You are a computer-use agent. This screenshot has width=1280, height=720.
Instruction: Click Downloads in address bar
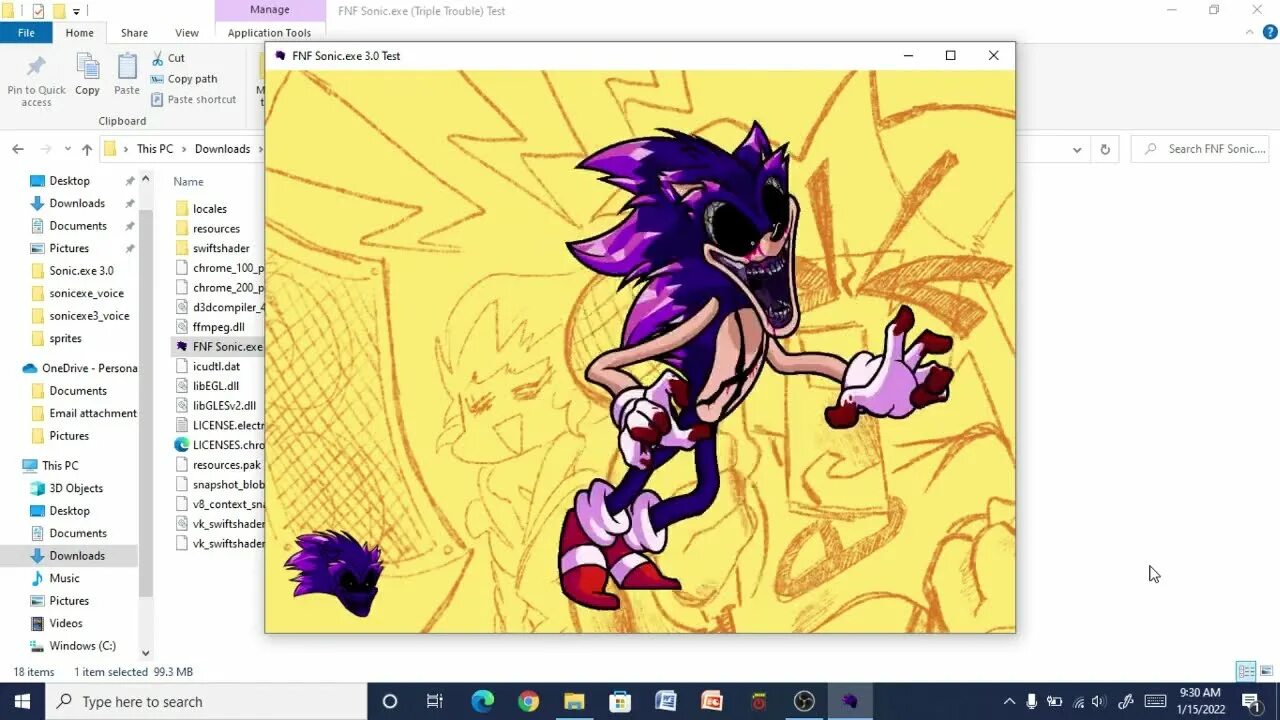coord(222,149)
